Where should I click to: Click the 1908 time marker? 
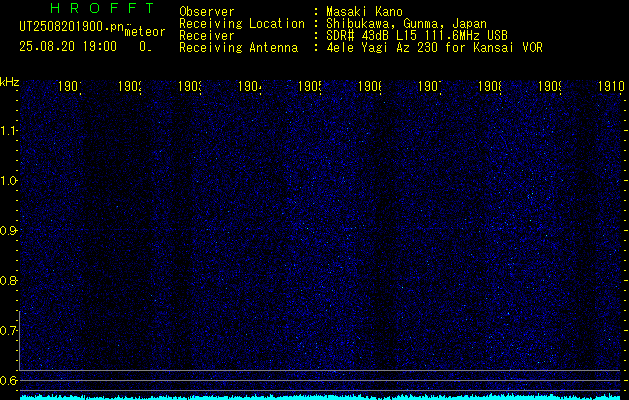(x=490, y=86)
